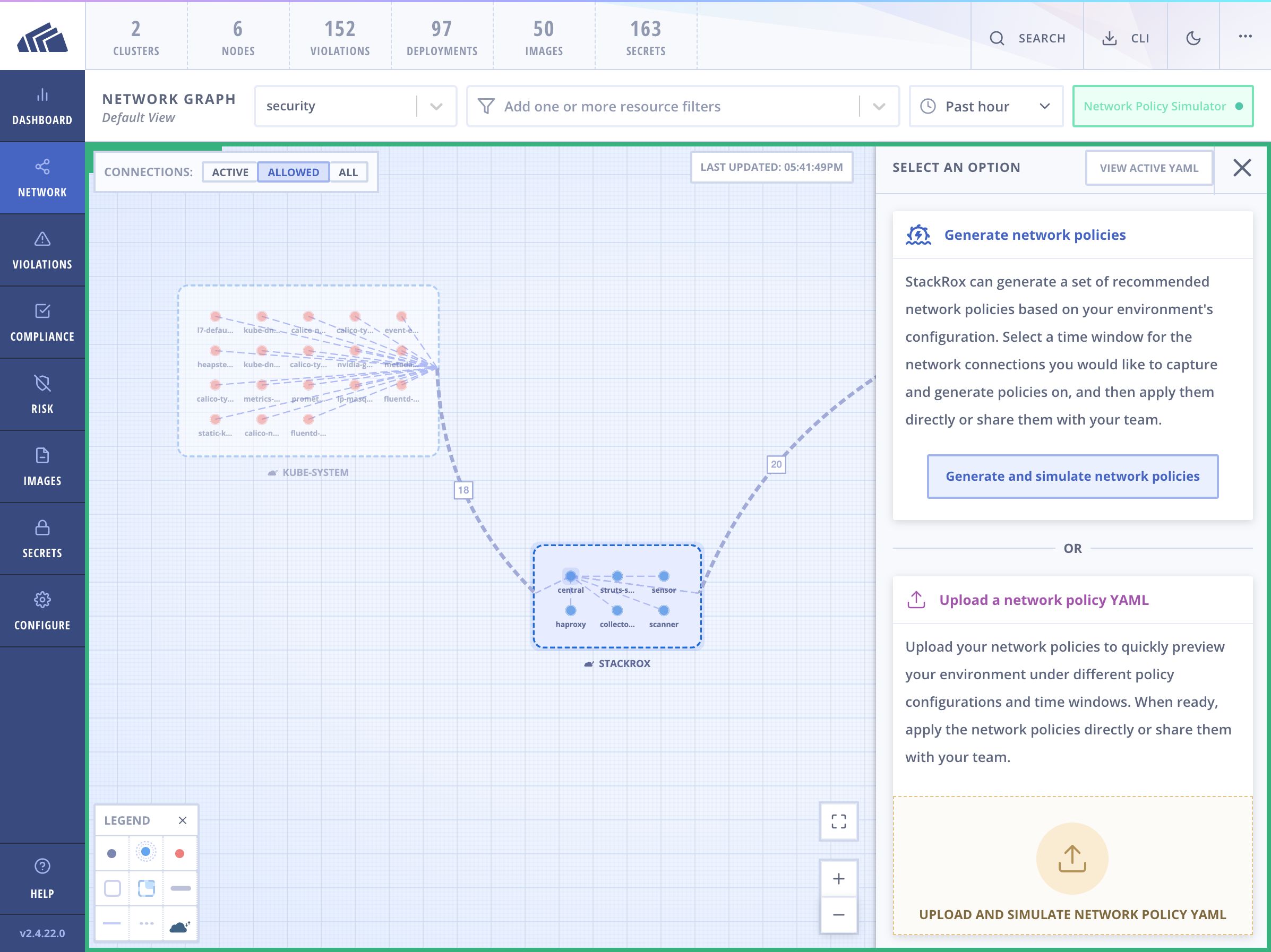
Task: Select the scanner deployment node
Action: 663,610
